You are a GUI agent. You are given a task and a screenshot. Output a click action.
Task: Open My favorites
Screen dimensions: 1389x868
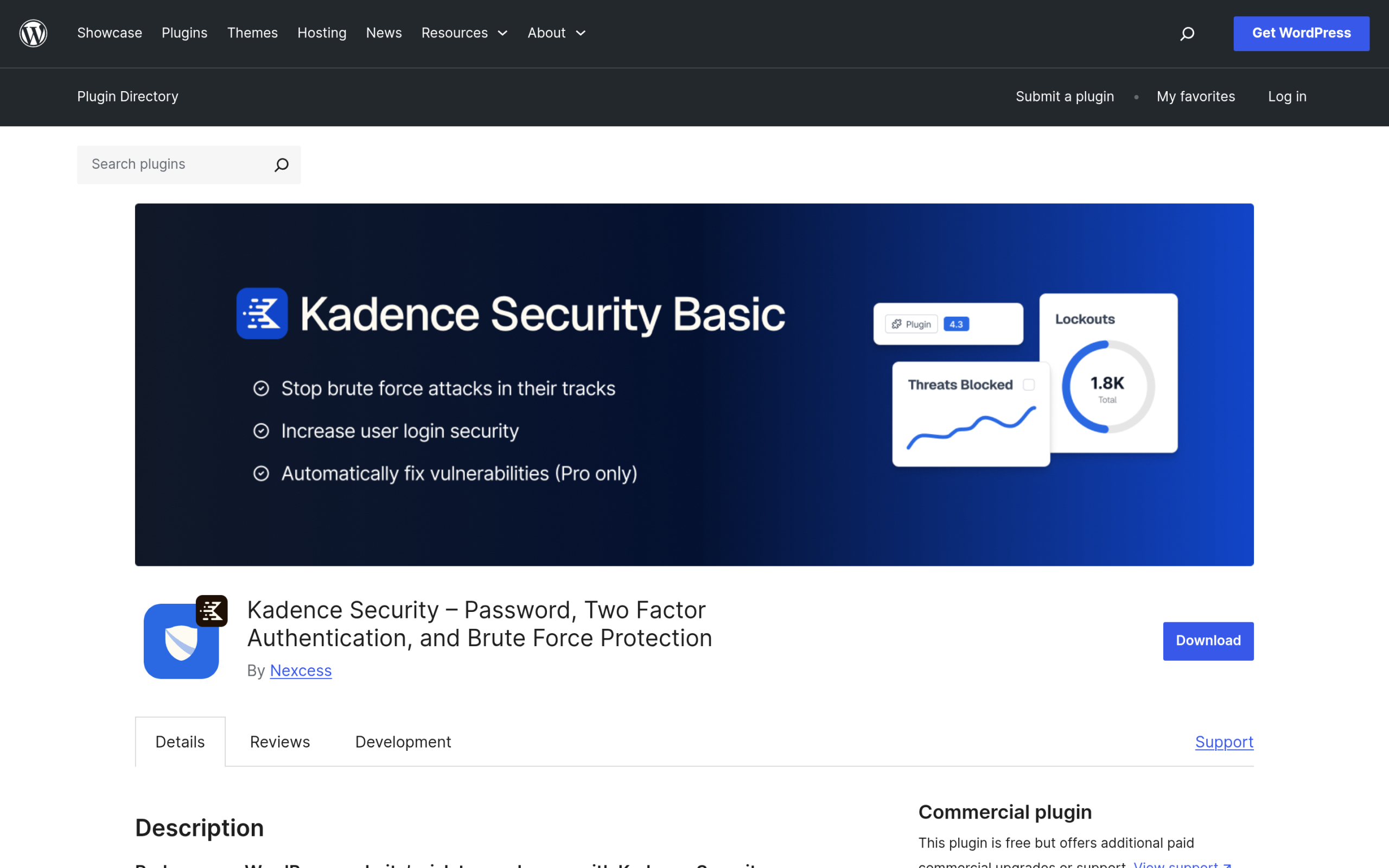[x=1196, y=97]
